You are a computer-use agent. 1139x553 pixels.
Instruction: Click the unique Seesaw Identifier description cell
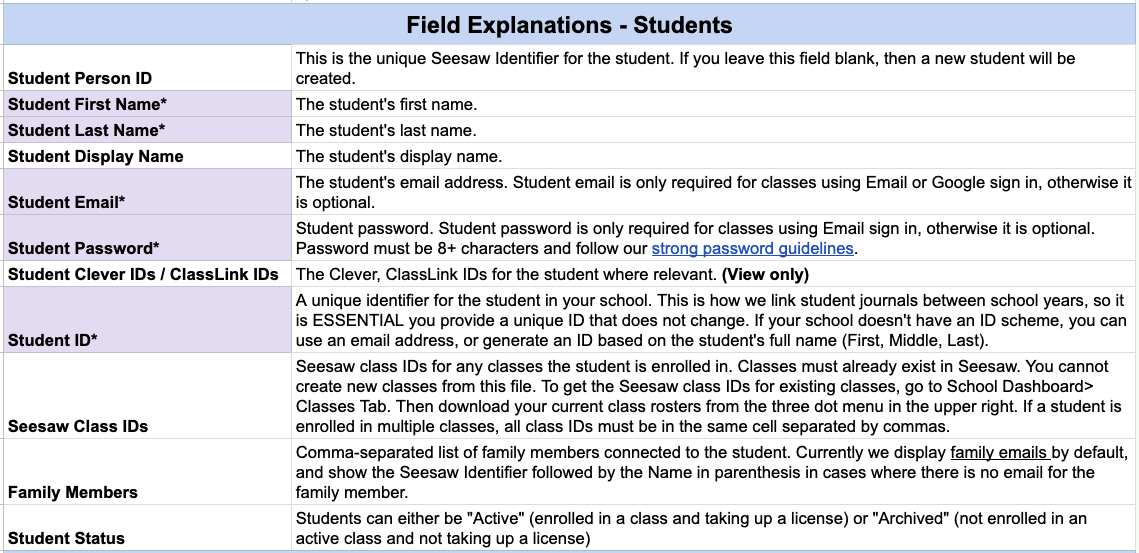click(714, 68)
